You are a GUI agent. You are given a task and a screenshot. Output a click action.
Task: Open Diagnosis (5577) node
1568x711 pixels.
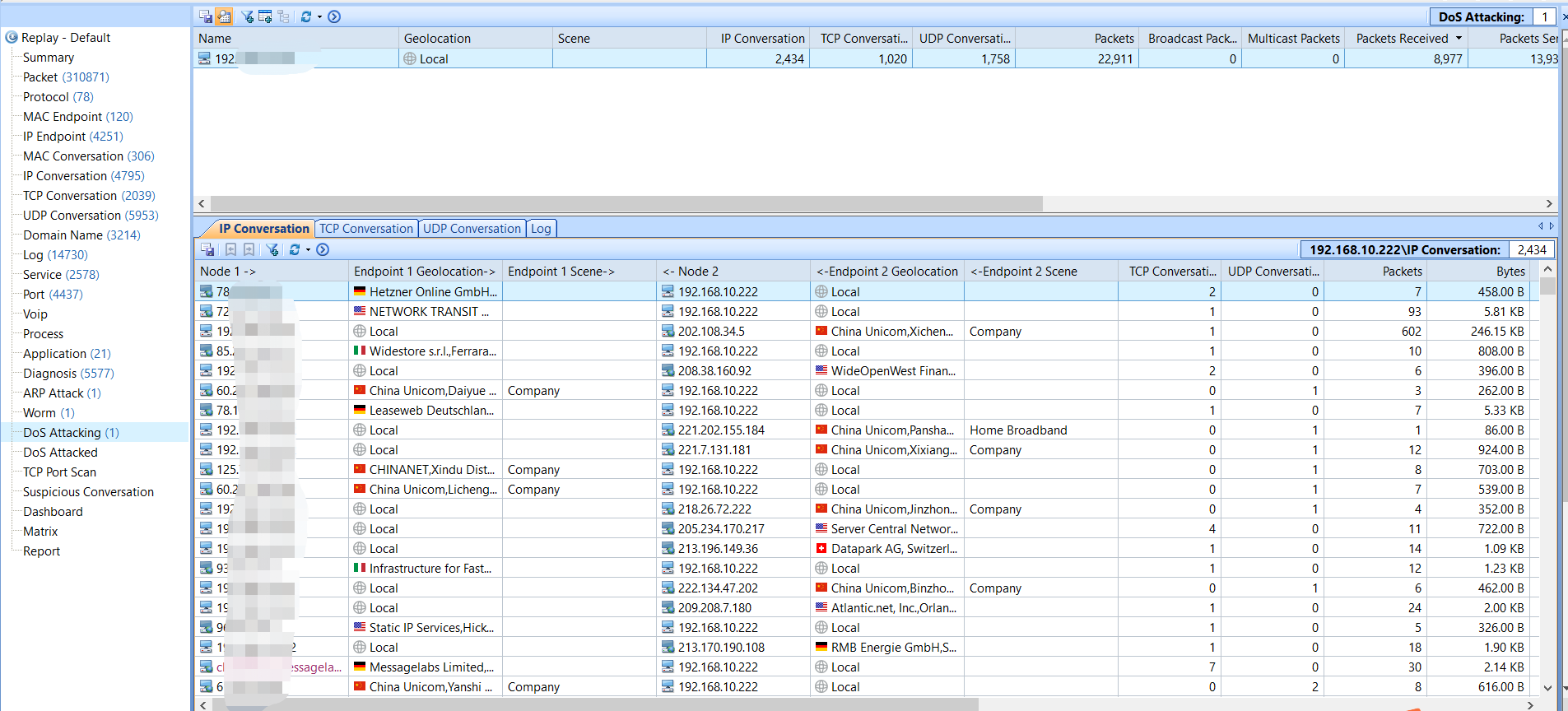[x=68, y=374]
